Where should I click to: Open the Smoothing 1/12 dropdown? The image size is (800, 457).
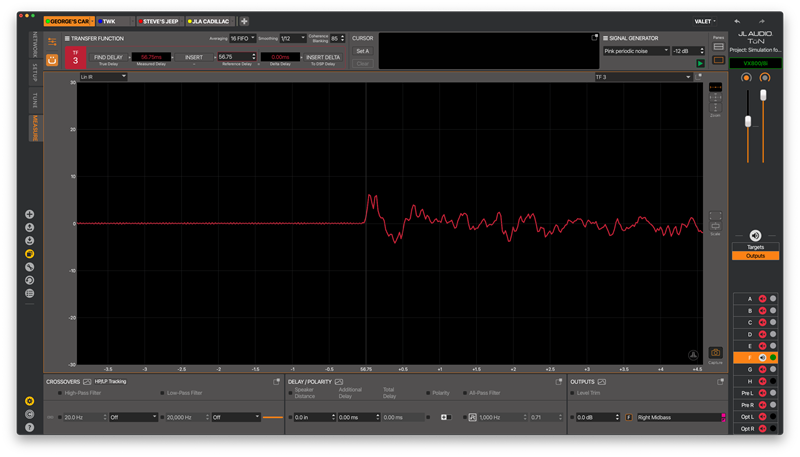(x=293, y=38)
